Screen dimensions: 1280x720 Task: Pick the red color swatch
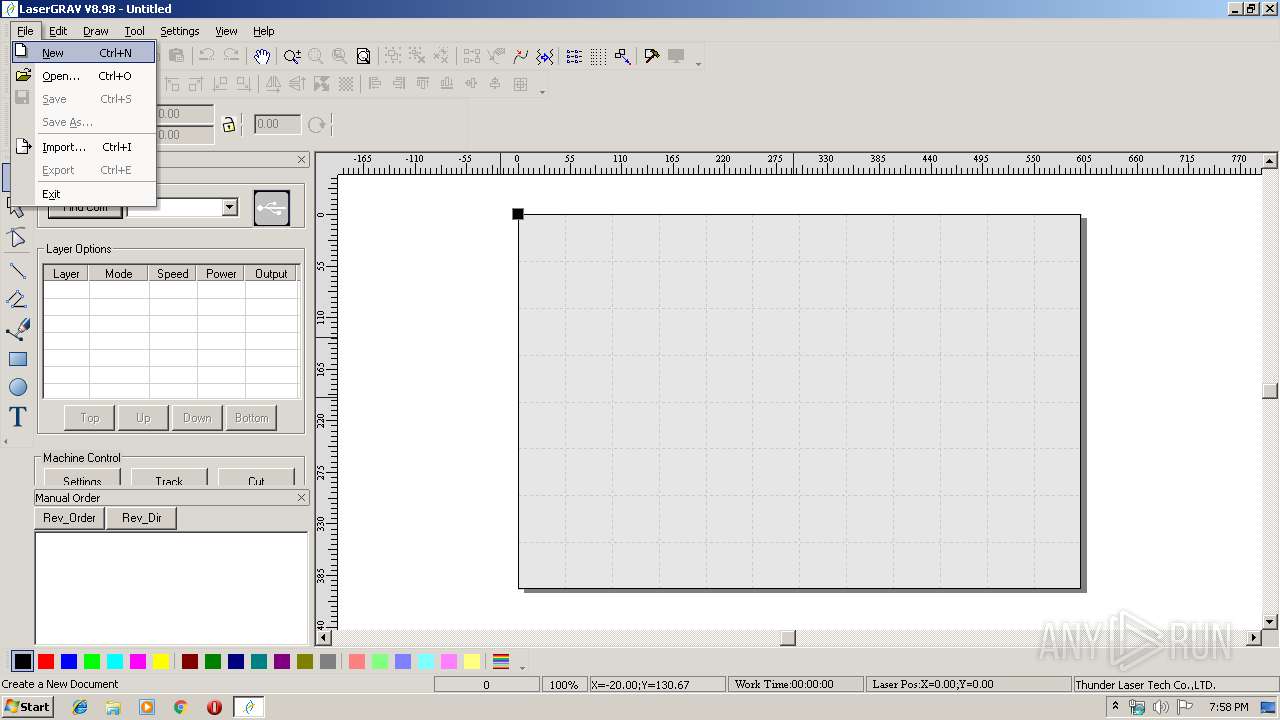pyautogui.click(x=46, y=661)
